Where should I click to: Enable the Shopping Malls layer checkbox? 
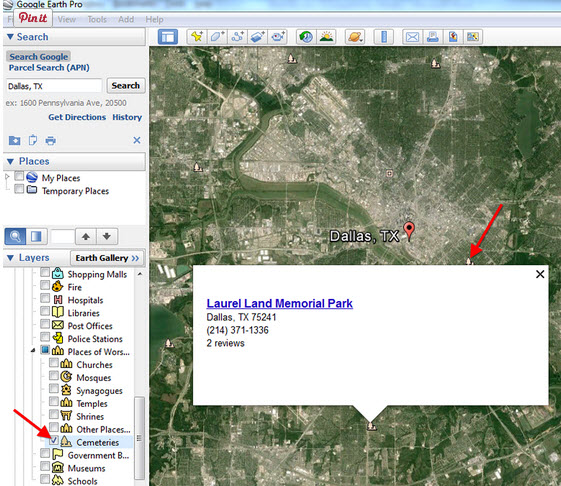(x=45, y=273)
